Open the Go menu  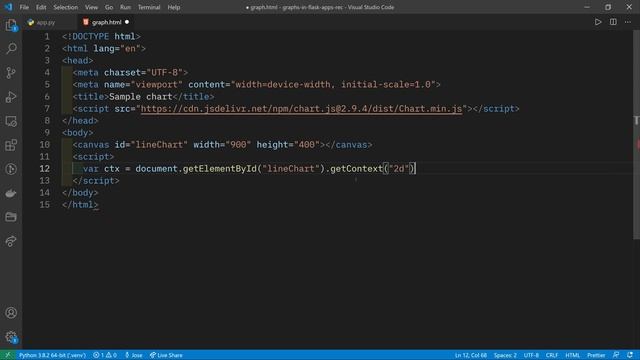[x=109, y=7]
